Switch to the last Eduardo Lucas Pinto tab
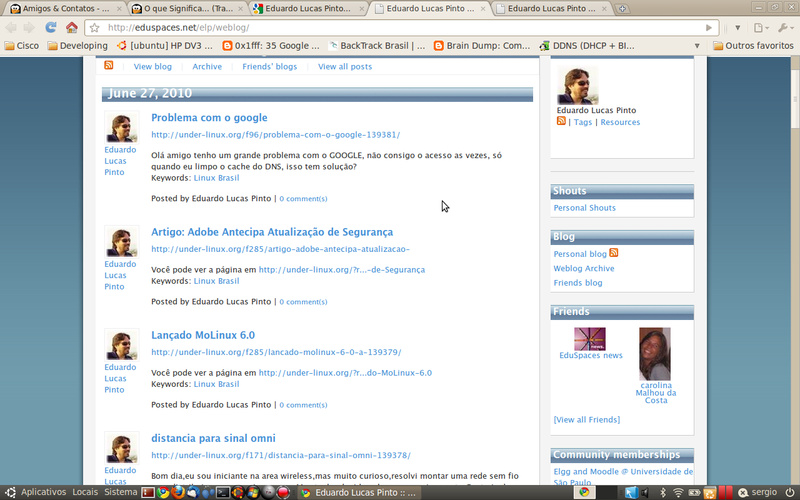Image resolution: width=800 pixels, height=500 pixels. (x=551, y=9)
